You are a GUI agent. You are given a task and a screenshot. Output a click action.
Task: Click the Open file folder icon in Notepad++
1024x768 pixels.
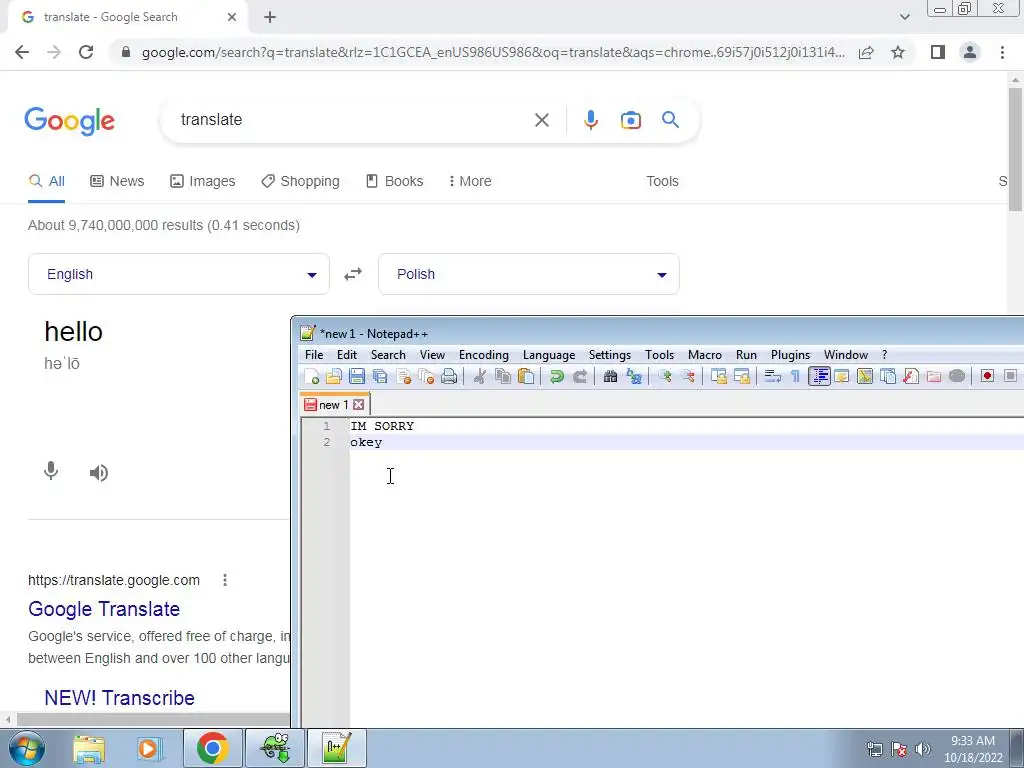click(334, 376)
